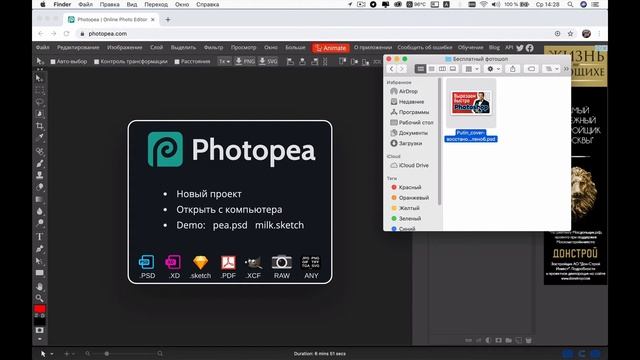Viewport: 640px width, 360px height.
Task: Pick the red foreground color swatch
Action: click(x=40, y=309)
